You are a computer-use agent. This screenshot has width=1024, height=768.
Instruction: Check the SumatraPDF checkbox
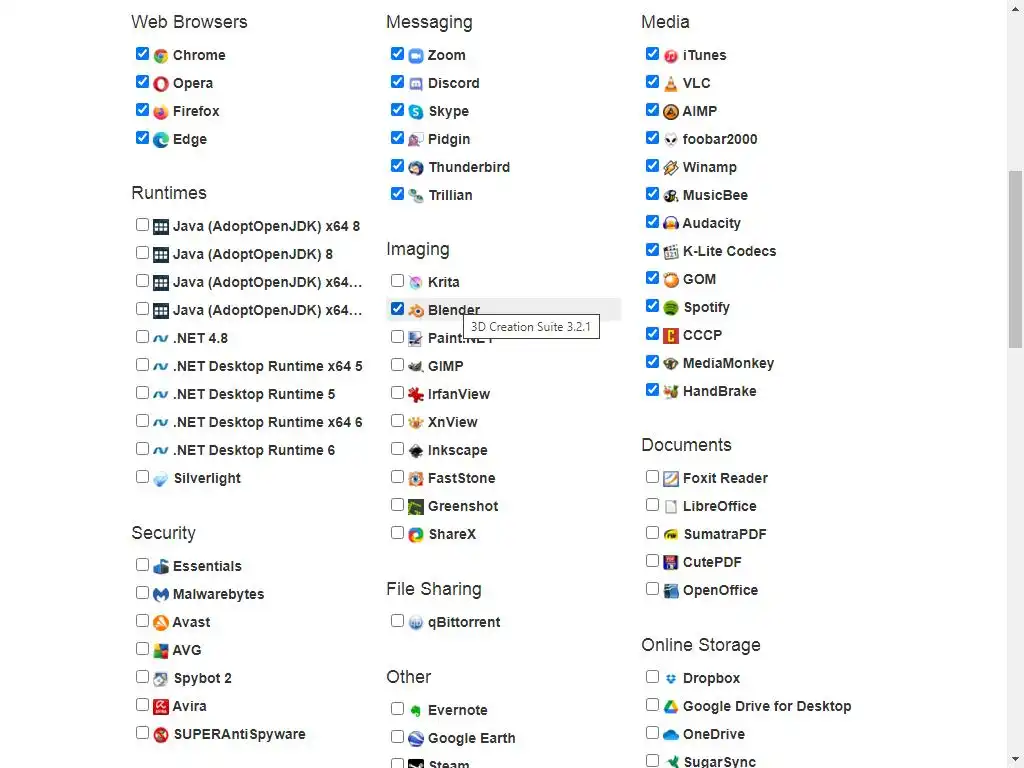652,533
